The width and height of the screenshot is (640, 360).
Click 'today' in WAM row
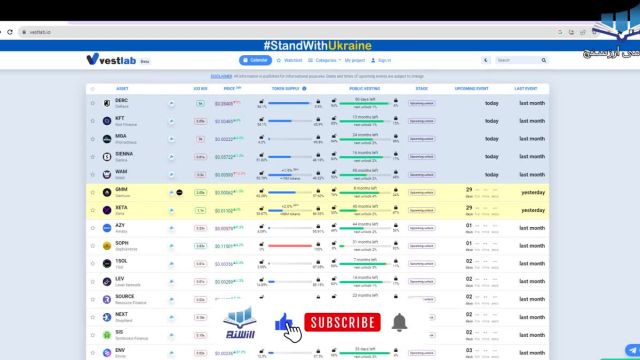(x=492, y=175)
